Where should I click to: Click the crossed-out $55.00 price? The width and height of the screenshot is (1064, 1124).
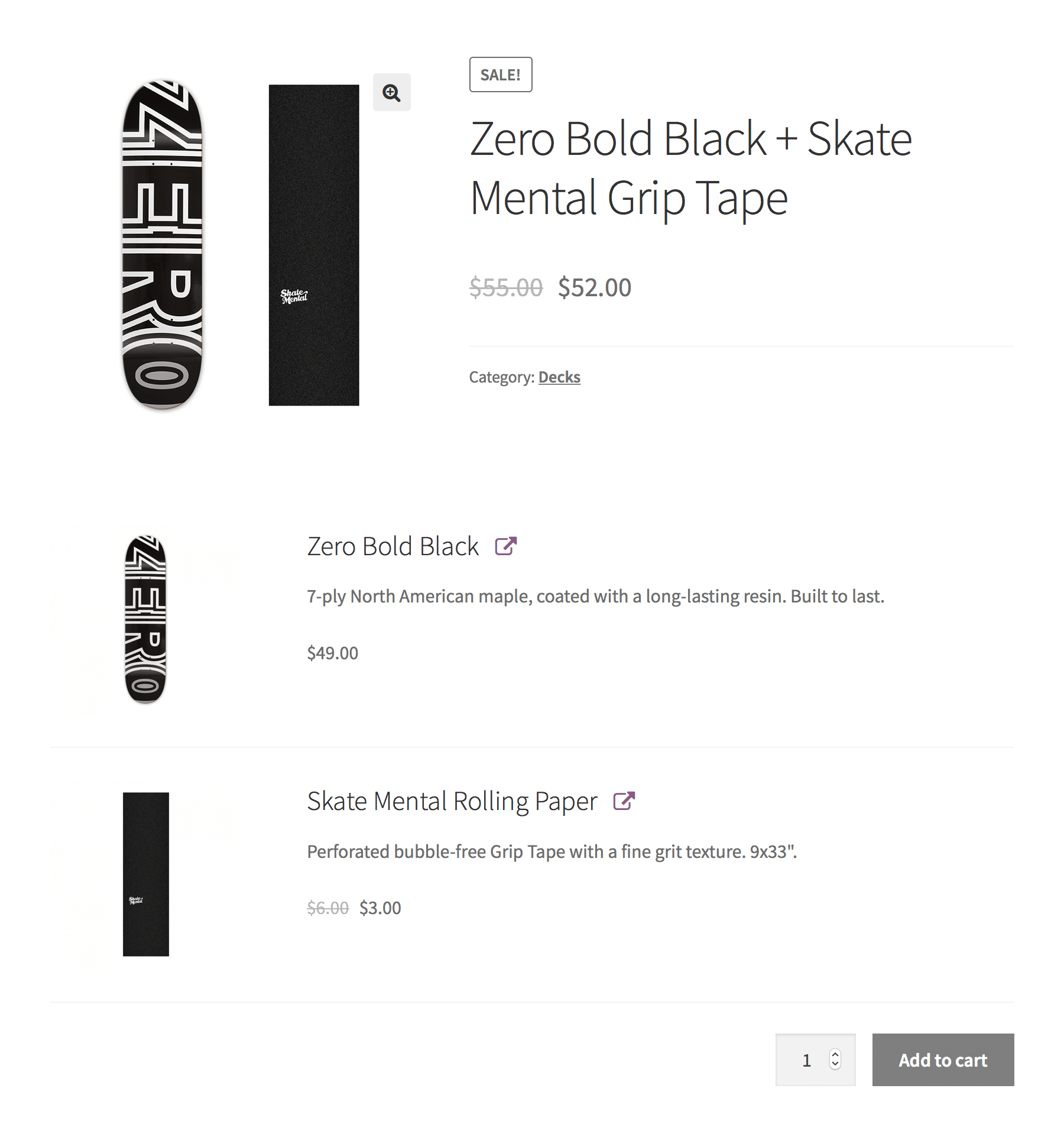click(x=506, y=287)
